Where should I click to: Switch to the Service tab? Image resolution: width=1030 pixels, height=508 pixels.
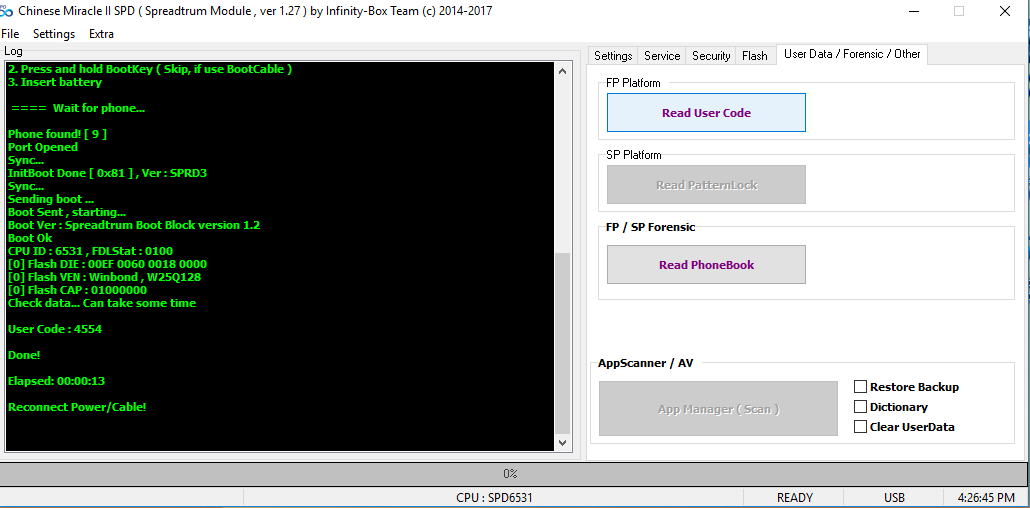661,56
